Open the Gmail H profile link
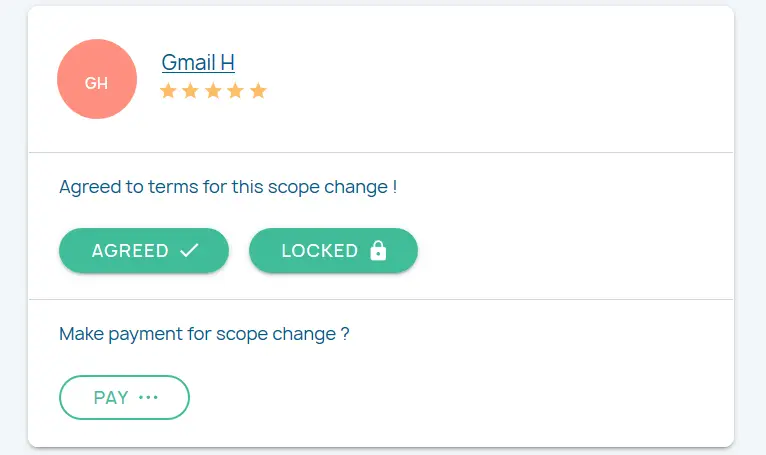Viewport: 766px width, 455px height. (x=198, y=62)
